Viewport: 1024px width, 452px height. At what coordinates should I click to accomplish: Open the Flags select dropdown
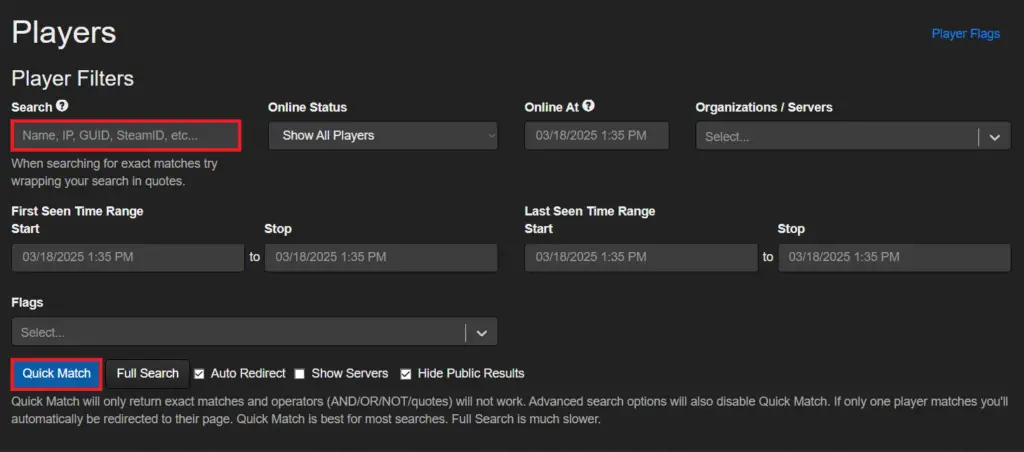pos(254,332)
